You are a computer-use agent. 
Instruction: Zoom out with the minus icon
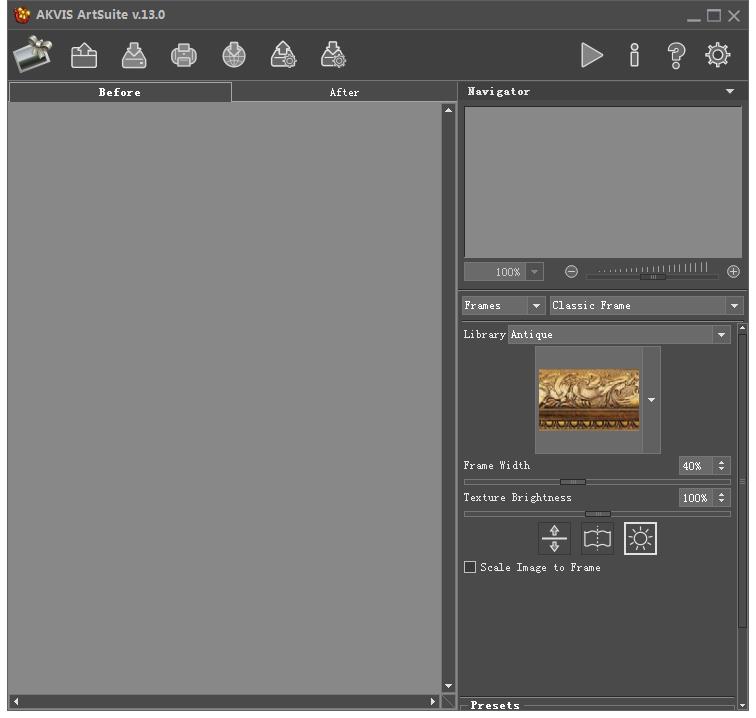pyautogui.click(x=571, y=272)
